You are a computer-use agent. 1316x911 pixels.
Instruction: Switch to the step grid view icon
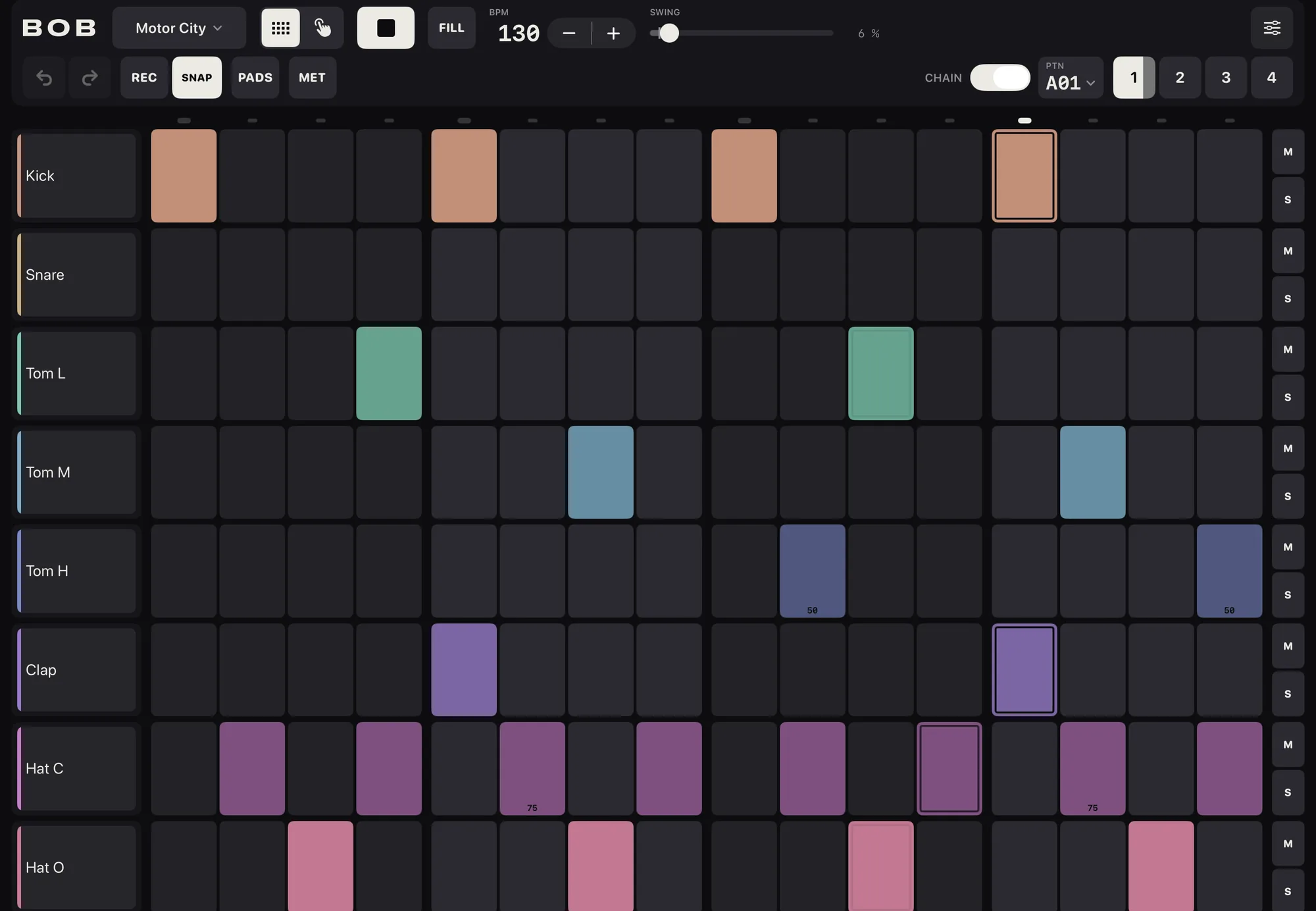[x=280, y=28]
